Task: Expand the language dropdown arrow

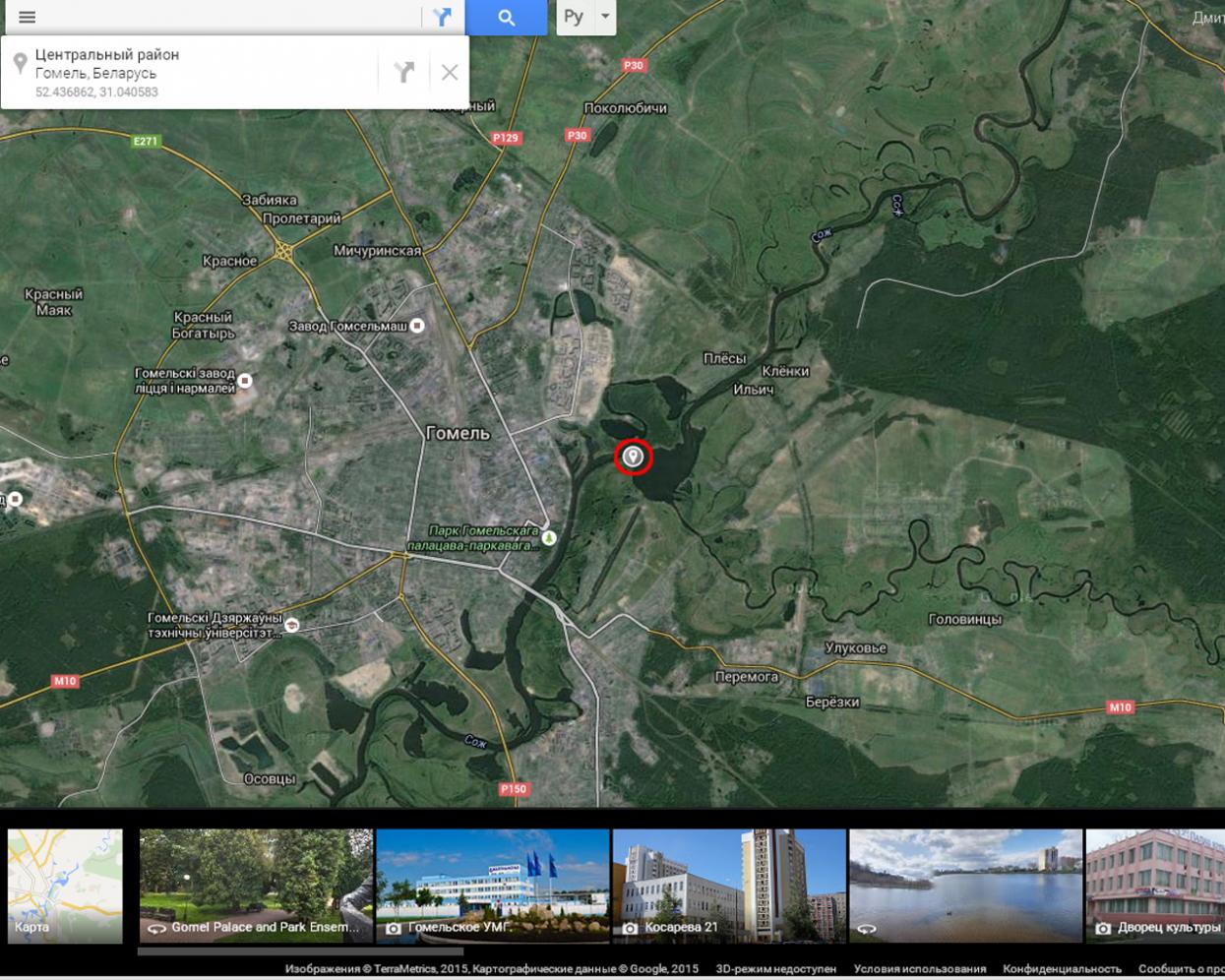Action: click(x=605, y=17)
